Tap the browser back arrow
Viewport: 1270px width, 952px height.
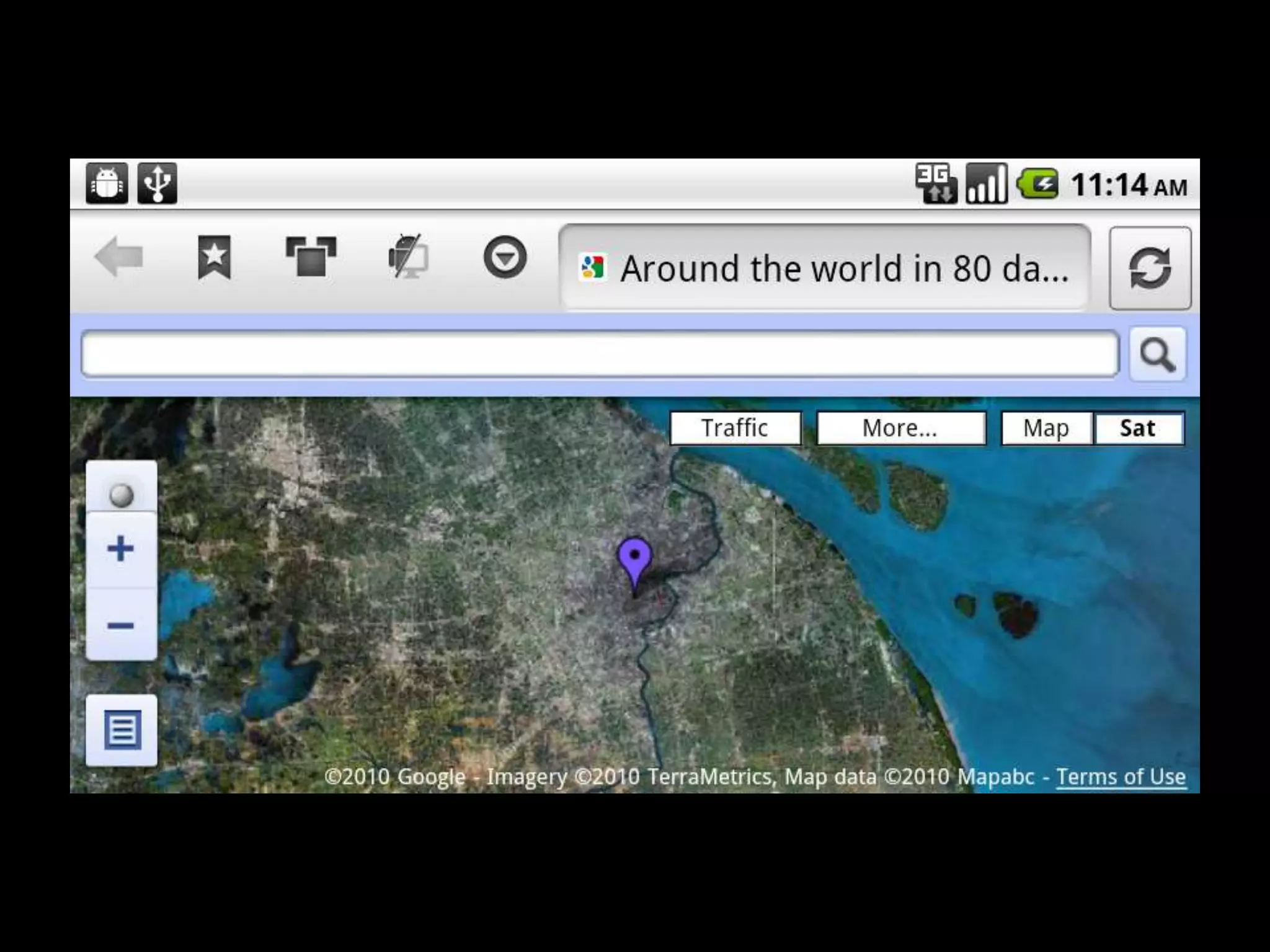(118, 257)
